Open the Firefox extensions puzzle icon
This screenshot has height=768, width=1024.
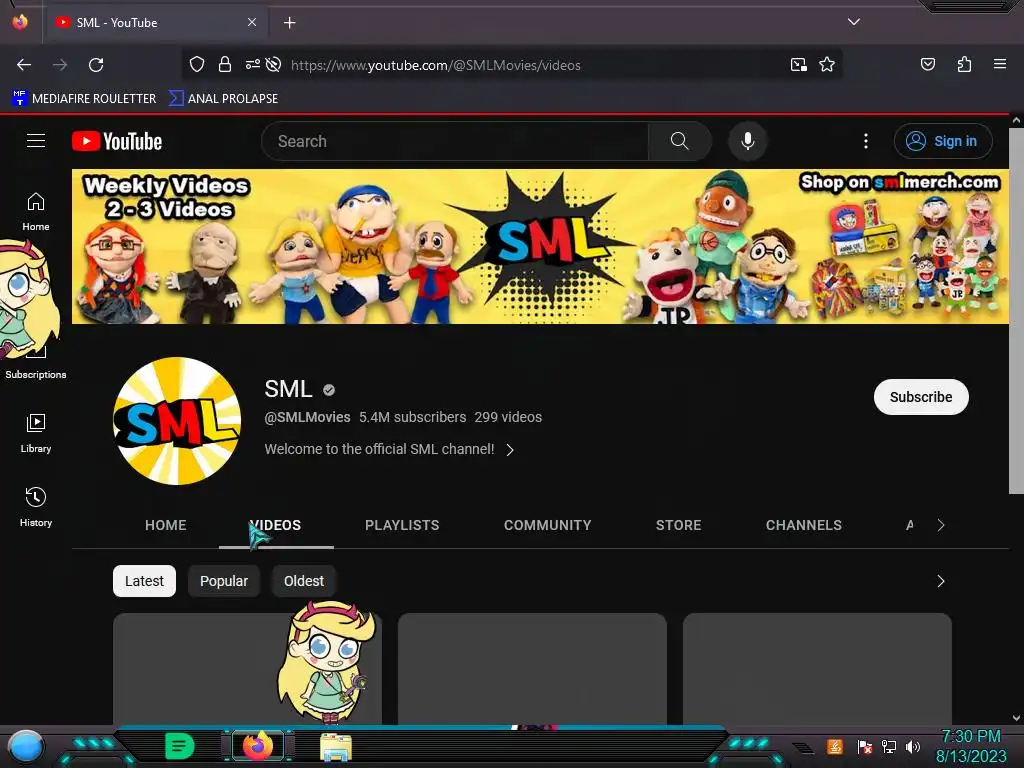point(964,64)
